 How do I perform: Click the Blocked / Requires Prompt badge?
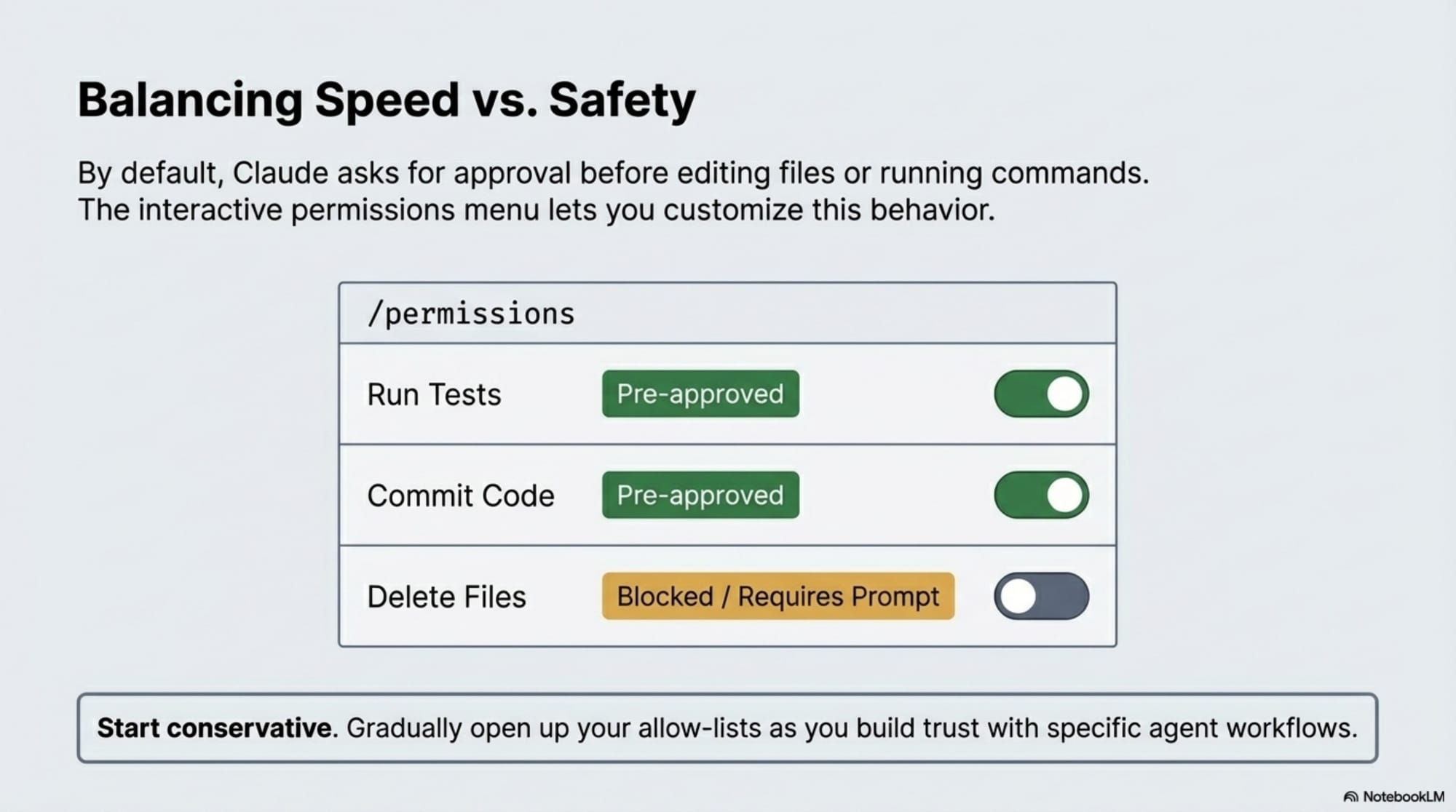(x=778, y=597)
